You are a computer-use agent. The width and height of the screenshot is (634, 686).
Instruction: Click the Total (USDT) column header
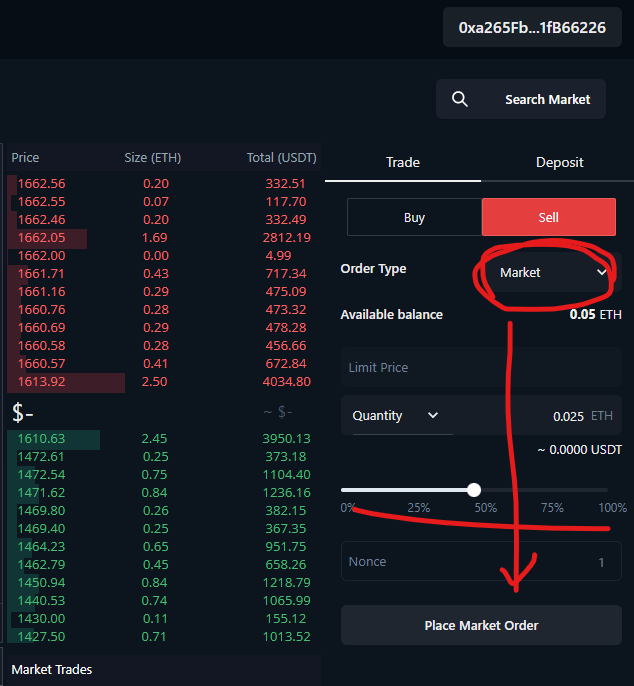pos(281,158)
